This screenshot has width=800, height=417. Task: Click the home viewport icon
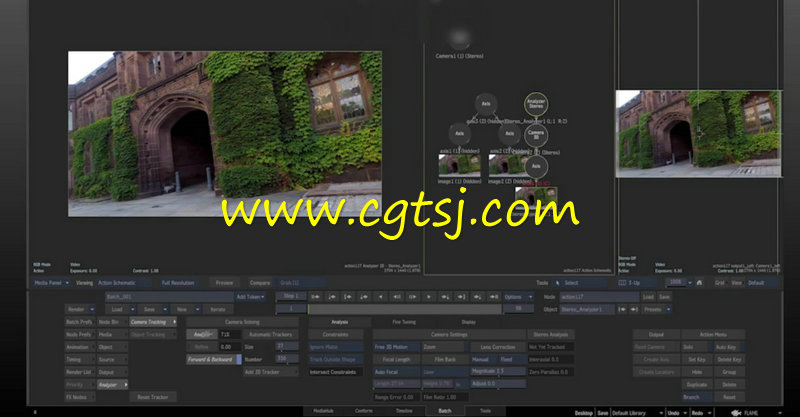pos(699,283)
